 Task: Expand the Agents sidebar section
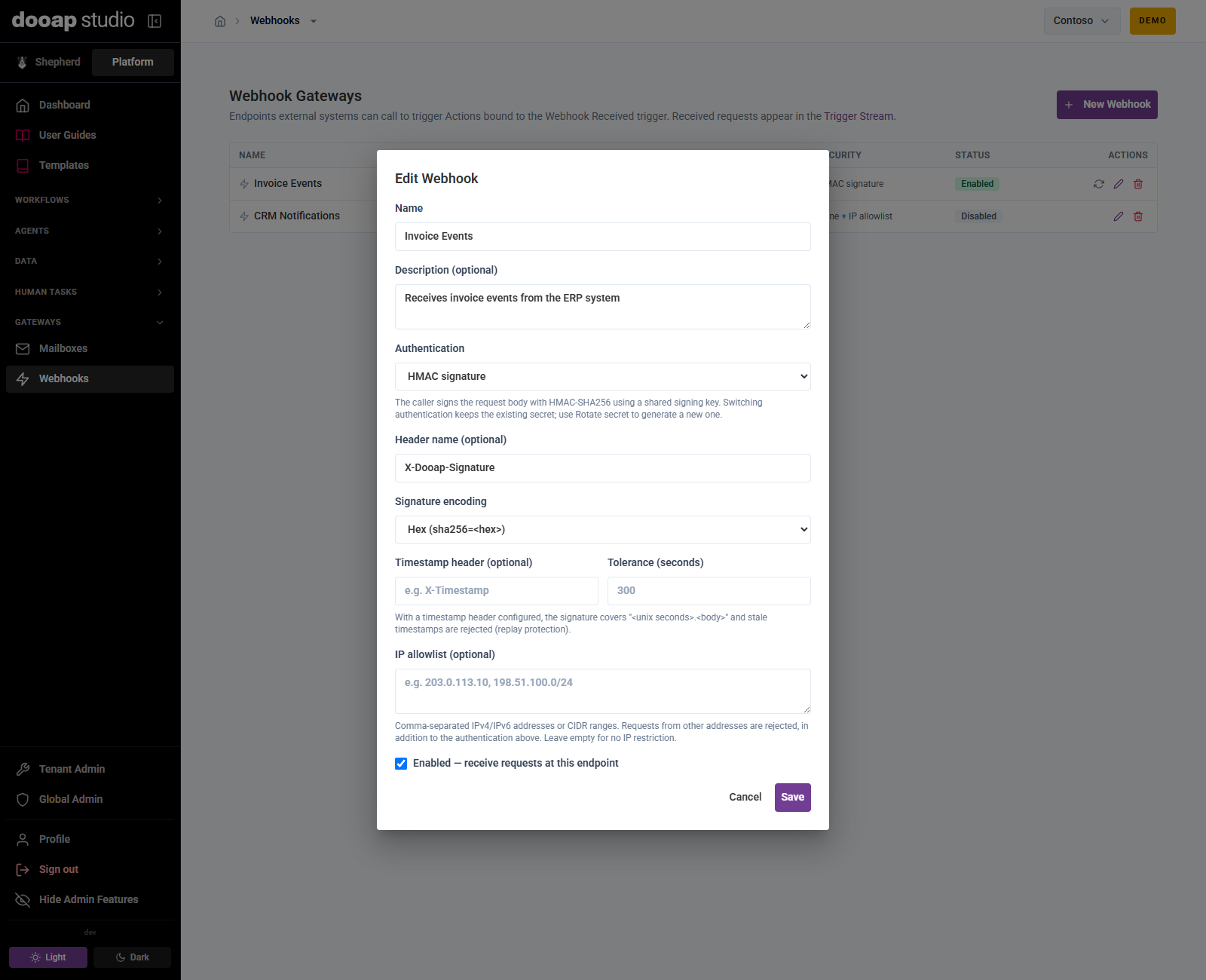(90, 231)
